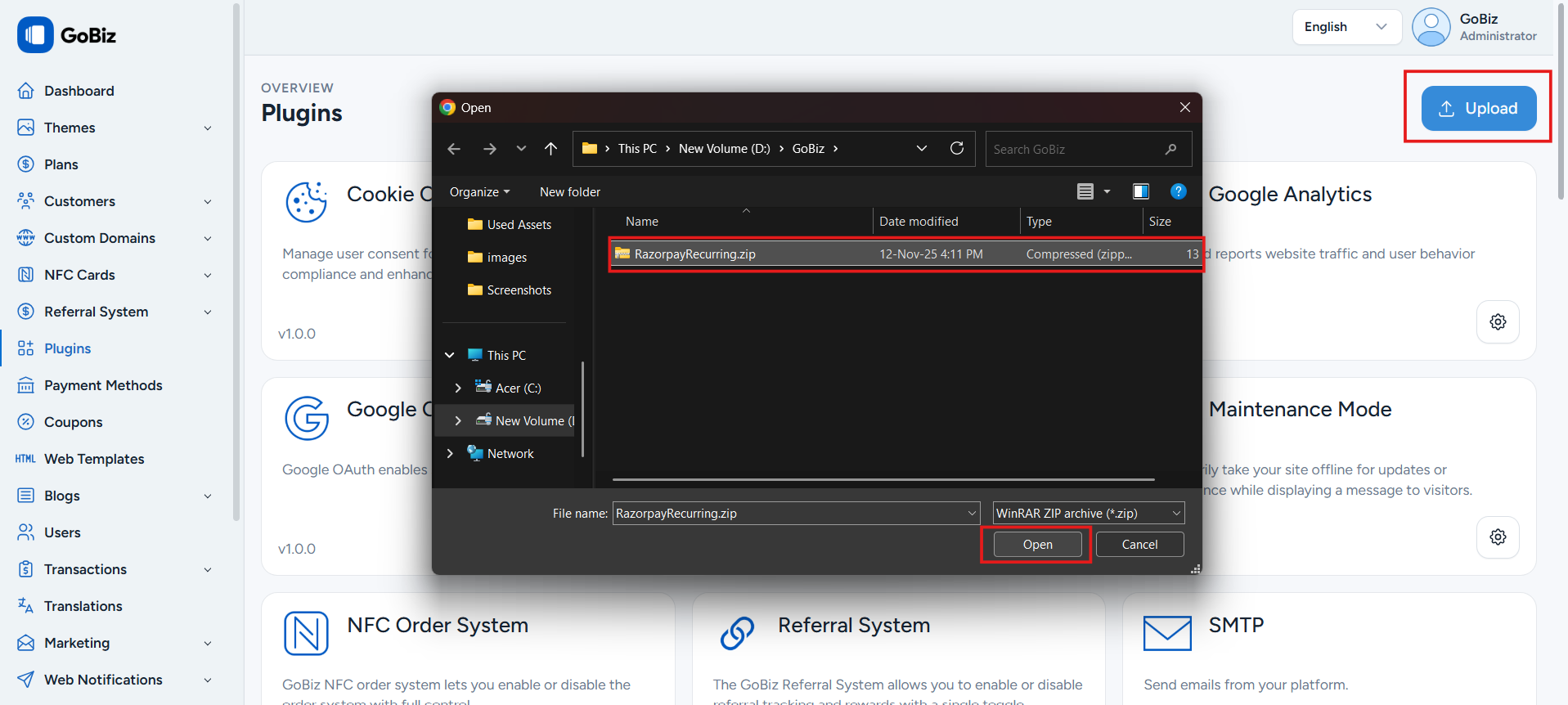The height and width of the screenshot is (705, 1568).
Task: Expand the Blogs submenu chevron
Action: pos(208,496)
